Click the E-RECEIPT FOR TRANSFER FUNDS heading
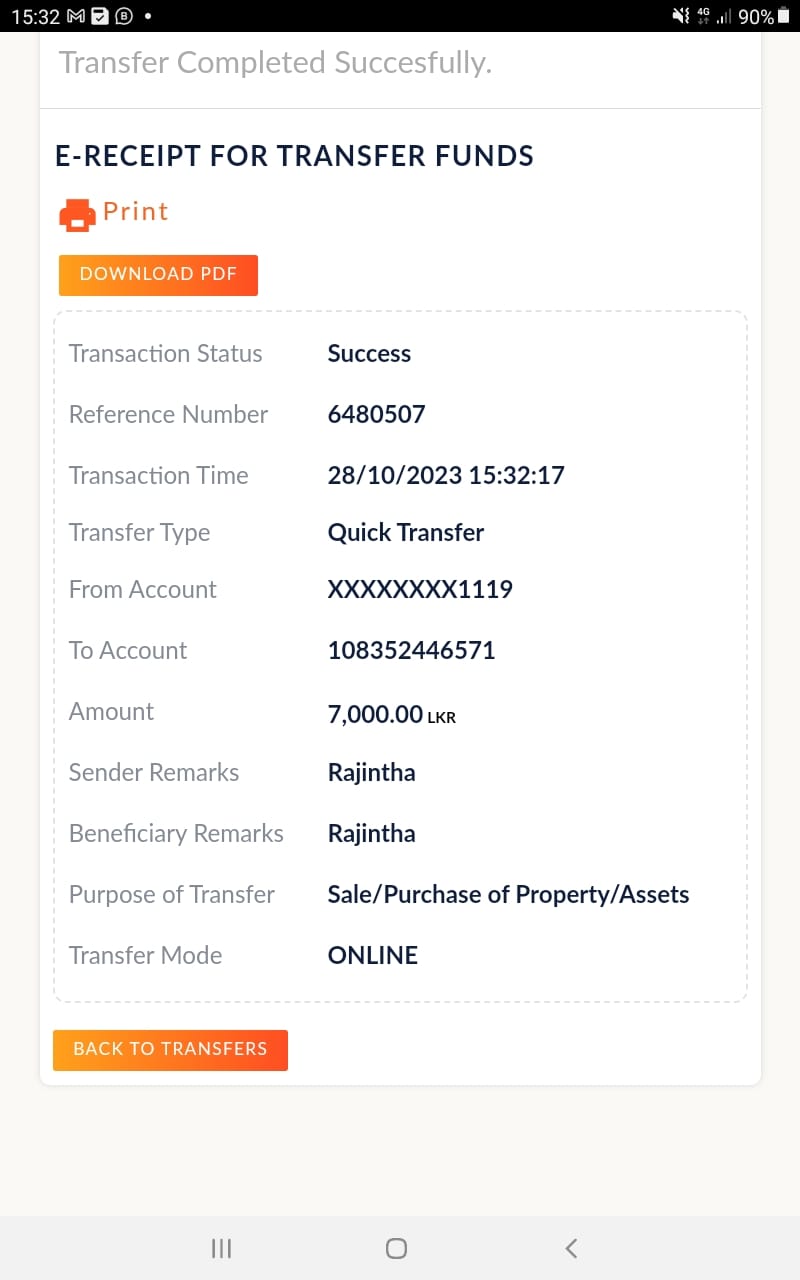The height and width of the screenshot is (1280, 800). (x=294, y=156)
